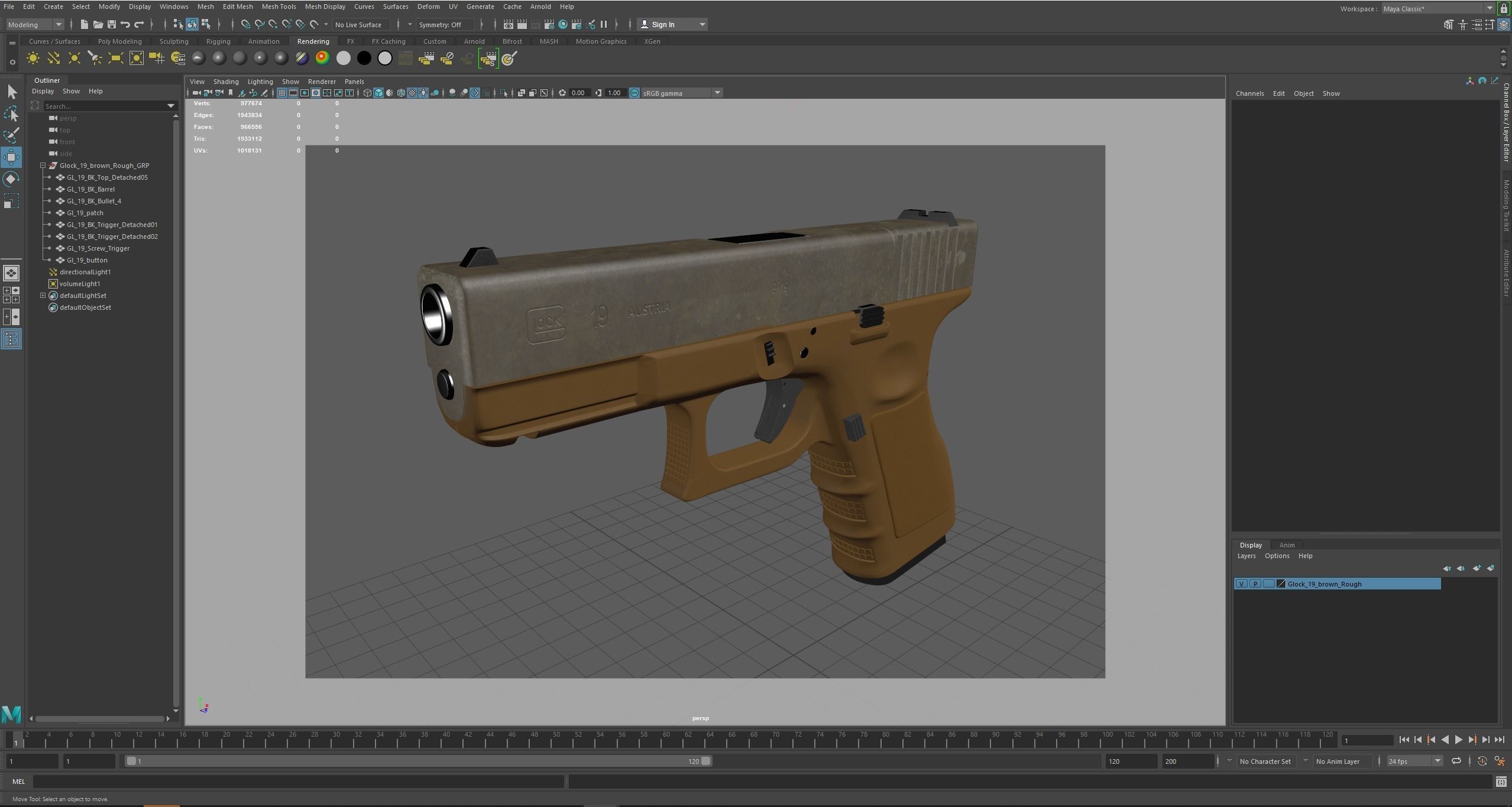Image resolution: width=1512 pixels, height=807 pixels.
Task: Click the Play forwards button
Action: [x=1458, y=740]
